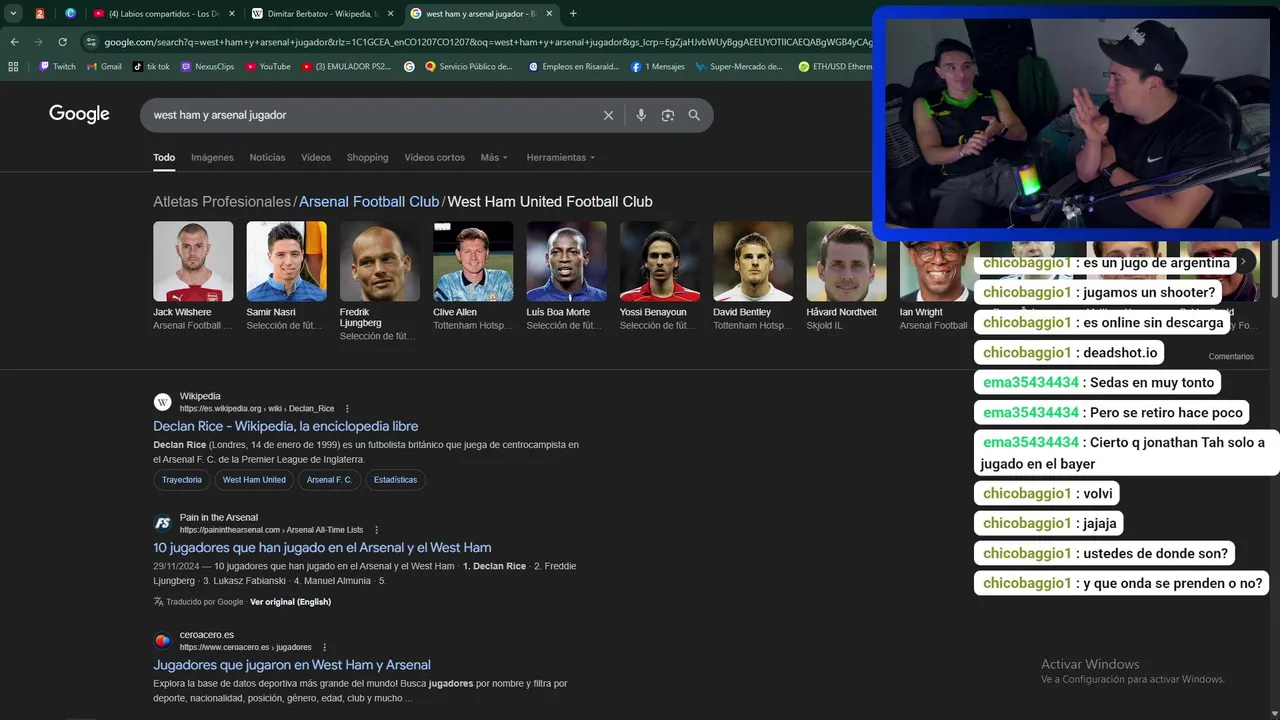1280x720 pixels.
Task: Open the tab search dropdown arrow
Action: [x=13, y=14]
